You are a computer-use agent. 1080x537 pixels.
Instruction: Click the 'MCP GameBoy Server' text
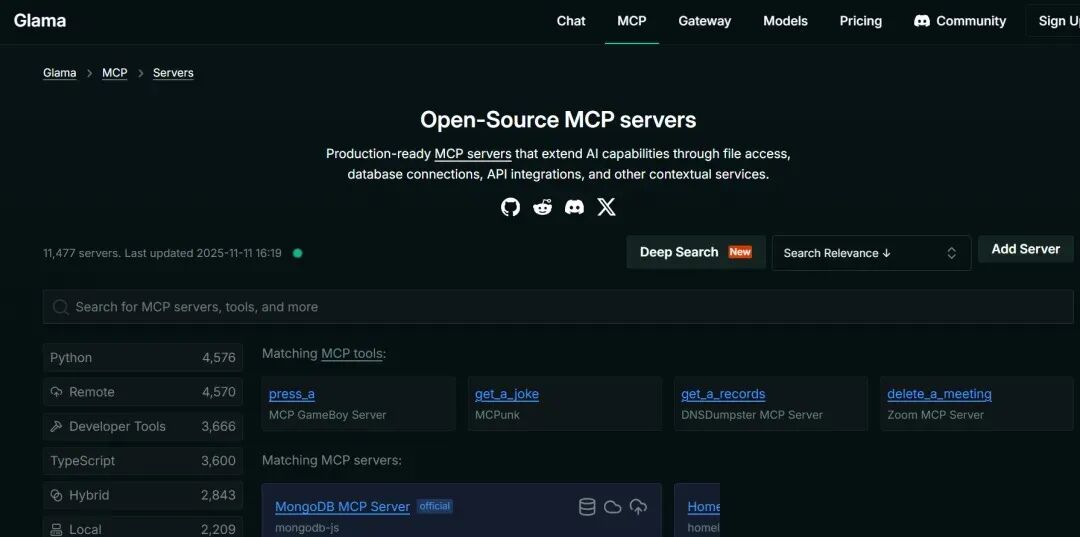[327, 415]
